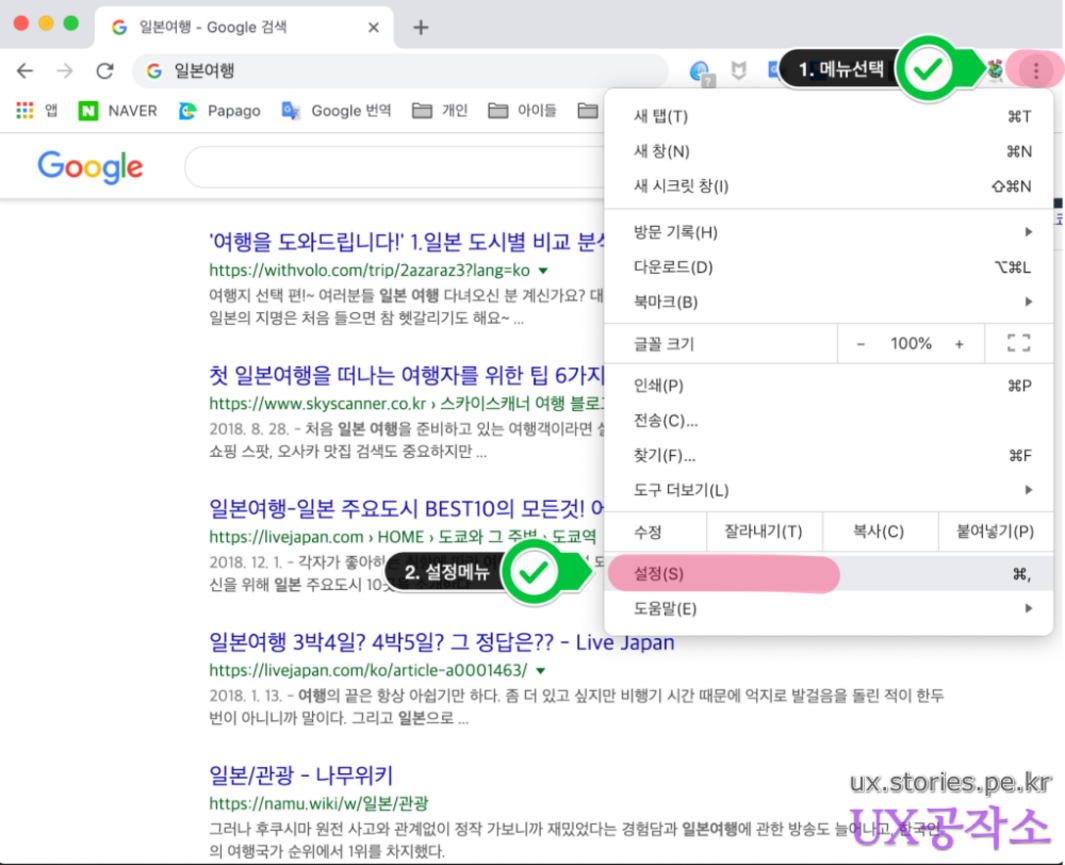The height and width of the screenshot is (865, 1065).
Task: Open the NAVER bookmark
Action: 118,111
